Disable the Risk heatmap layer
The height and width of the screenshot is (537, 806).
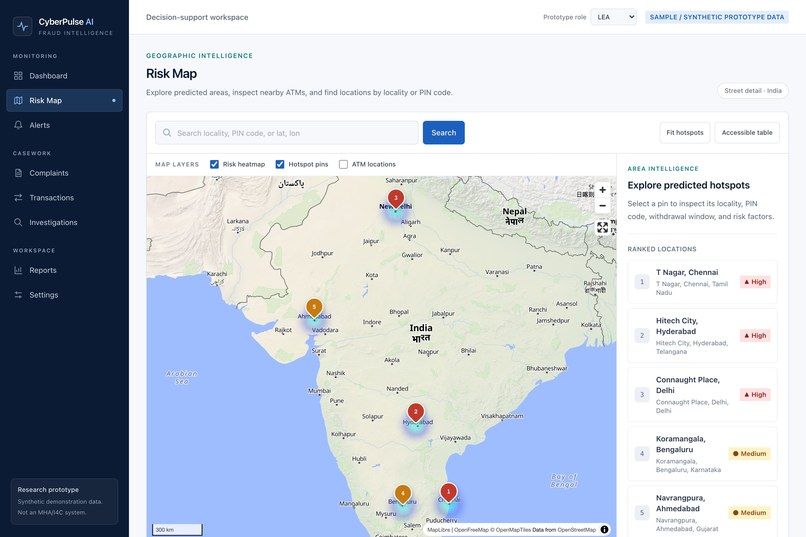214,164
